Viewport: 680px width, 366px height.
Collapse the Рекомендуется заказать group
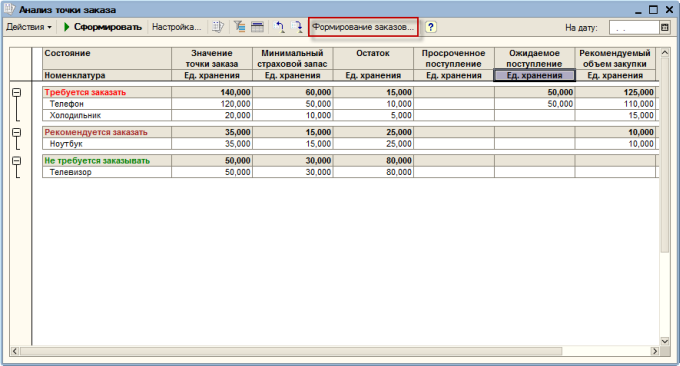[16, 132]
